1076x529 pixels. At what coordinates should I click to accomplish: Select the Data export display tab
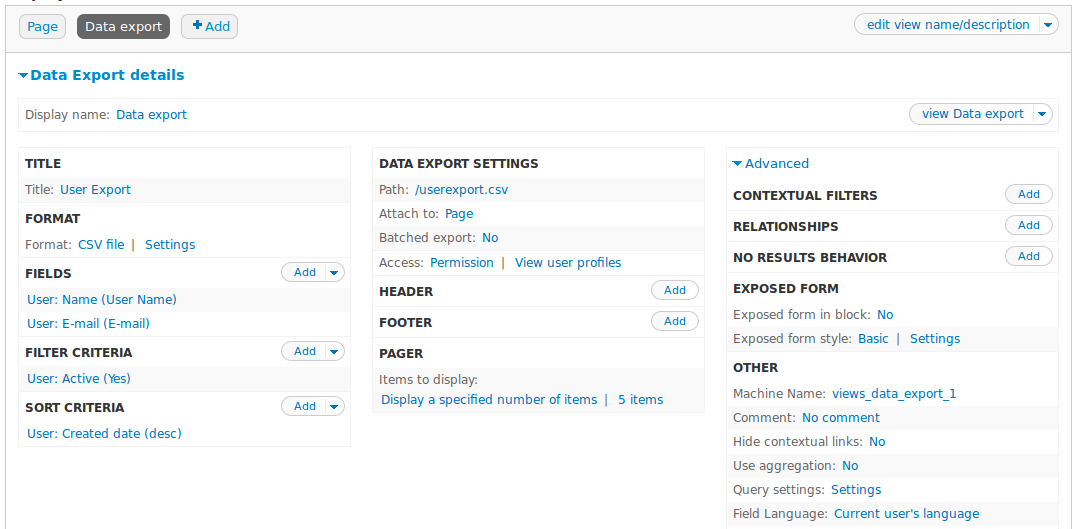(x=123, y=27)
